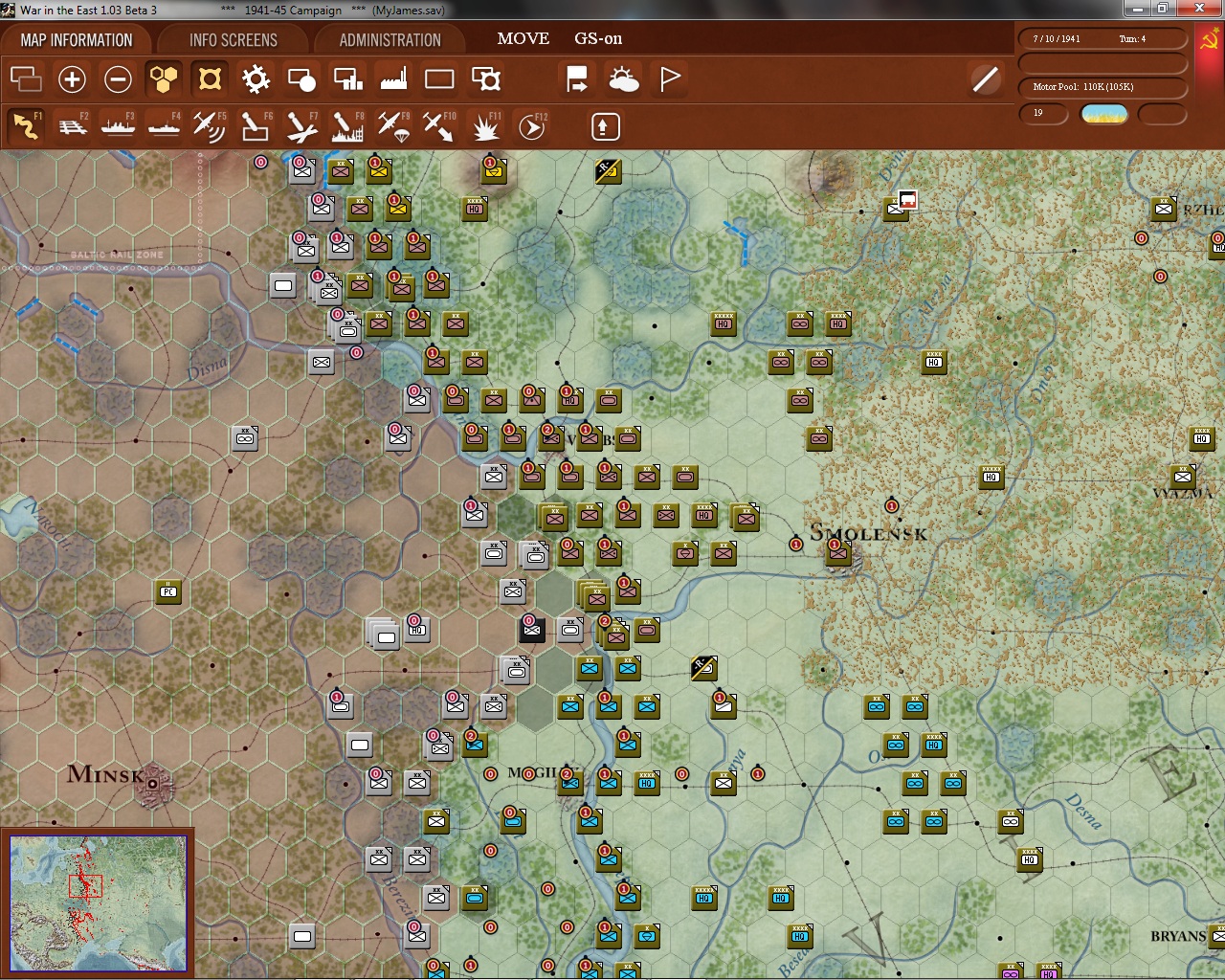
Task: Click the rectangle-with-gear toolbar icon
Action: (486, 78)
